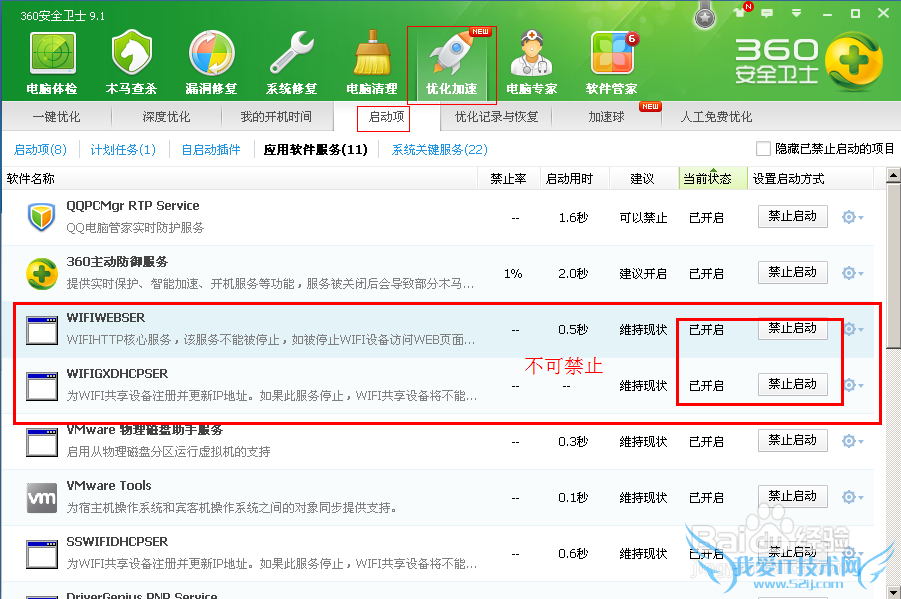Switch to 深度优化 tab
Screen dimensions: 901x599
pyautogui.click(x=166, y=117)
